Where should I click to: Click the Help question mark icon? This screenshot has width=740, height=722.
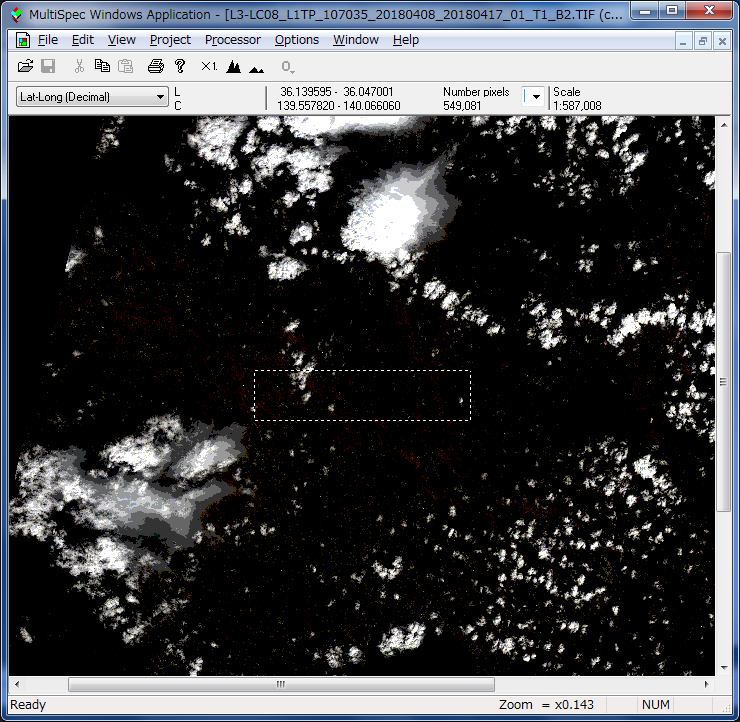[x=180, y=66]
